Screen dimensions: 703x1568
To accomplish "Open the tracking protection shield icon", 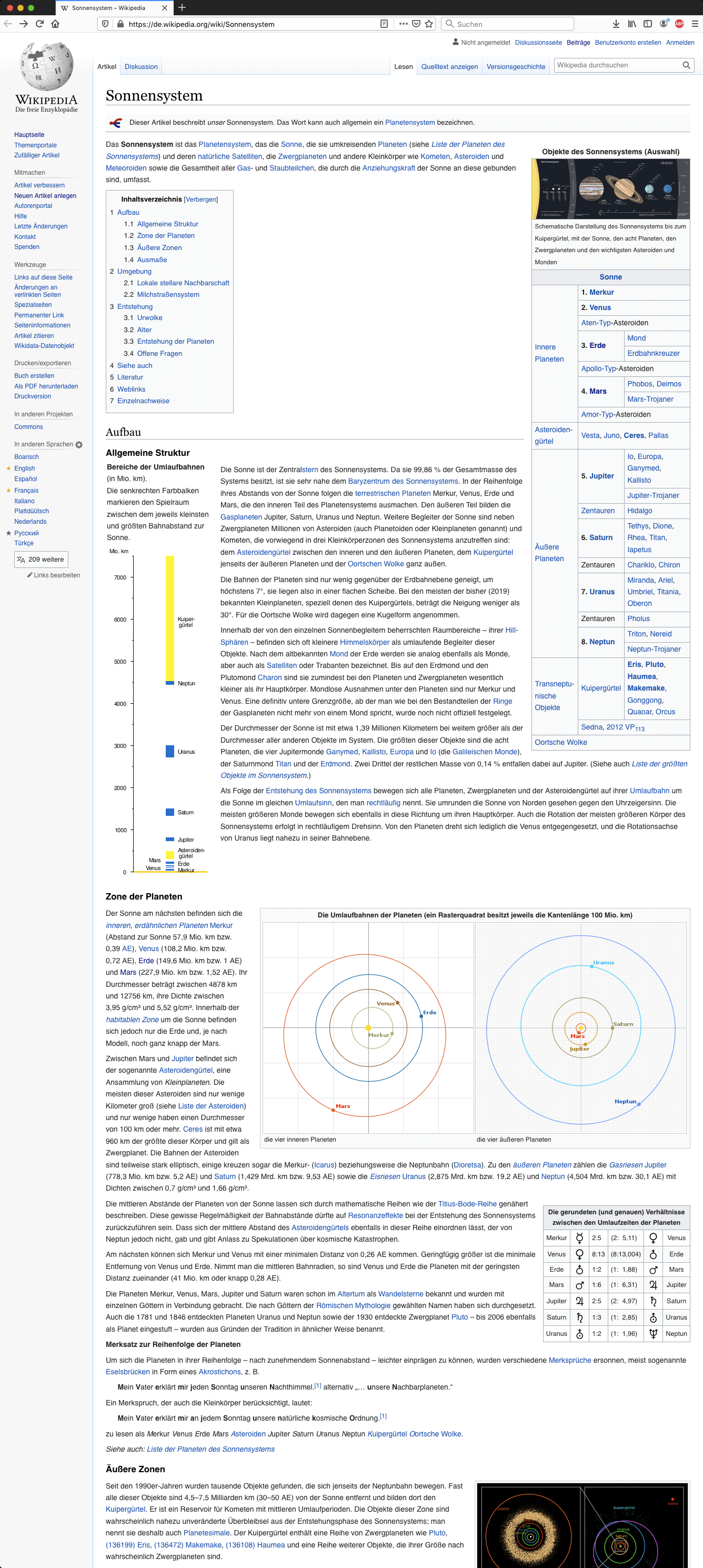I will (x=105, y=24).
